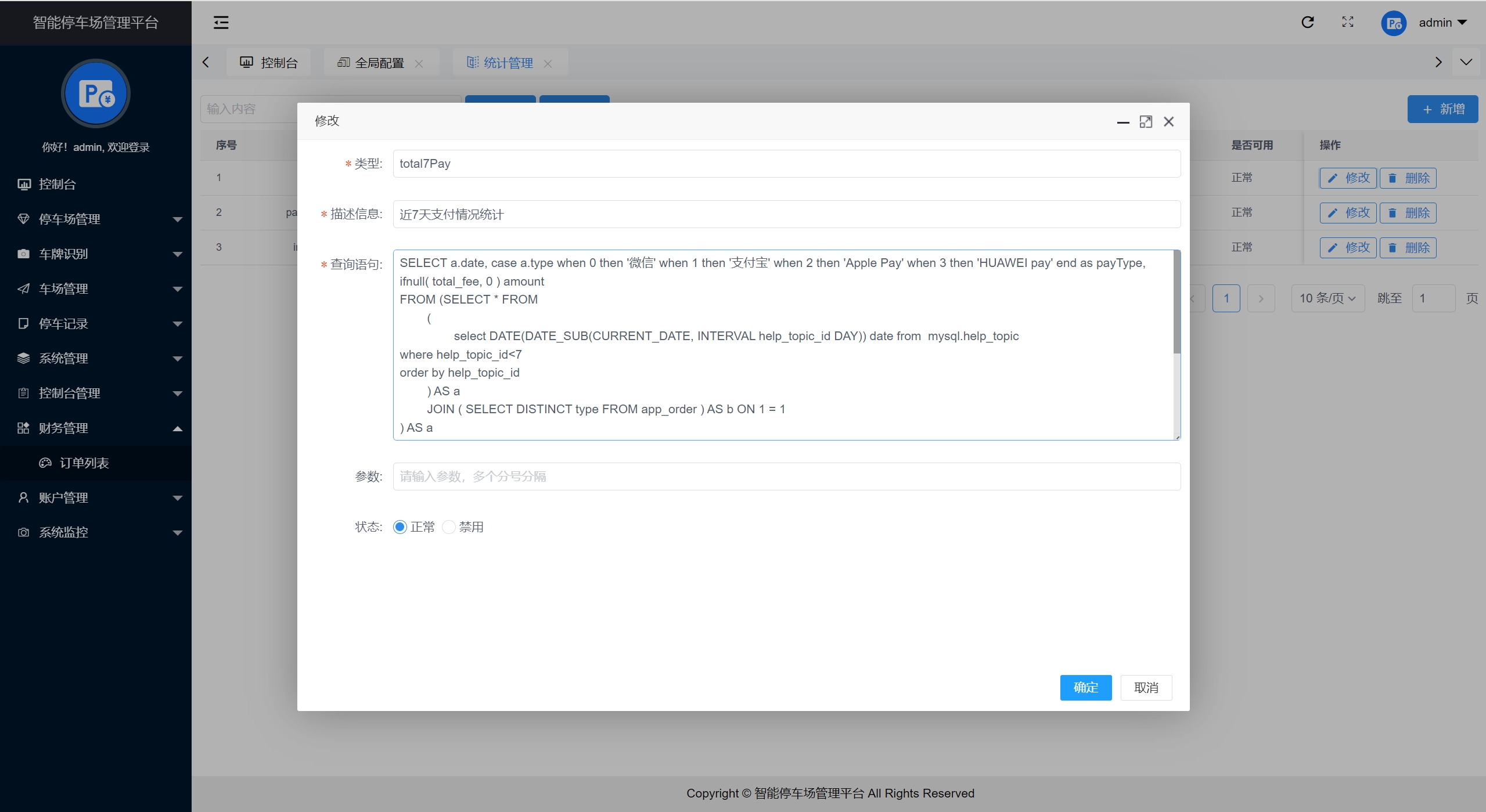Click the parking logo avatar in sidebar
The image size is (1486, 812).
click(x=96, y=93)
